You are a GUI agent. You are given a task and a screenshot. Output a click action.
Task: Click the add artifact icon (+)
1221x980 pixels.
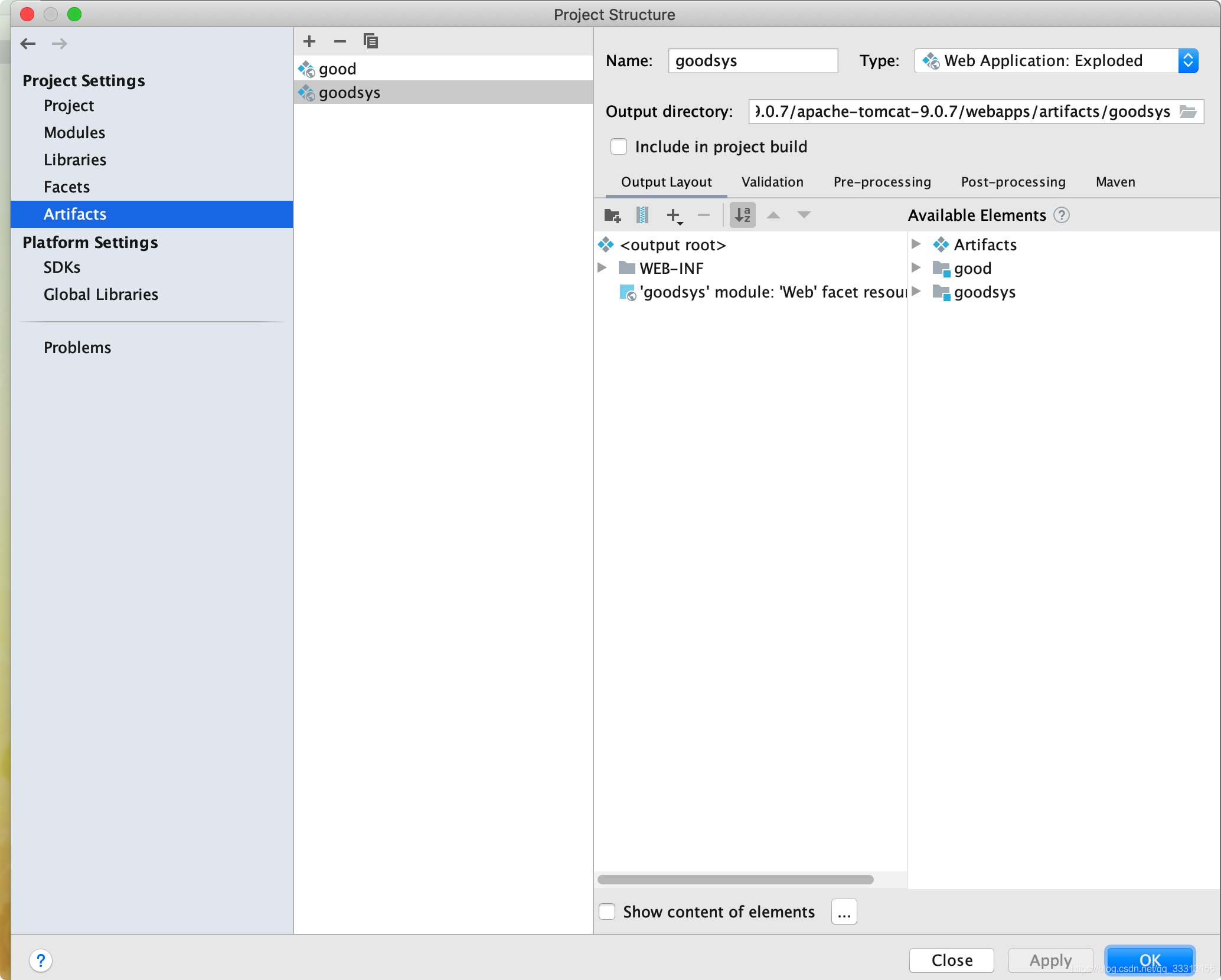click(x=310, y=41)
